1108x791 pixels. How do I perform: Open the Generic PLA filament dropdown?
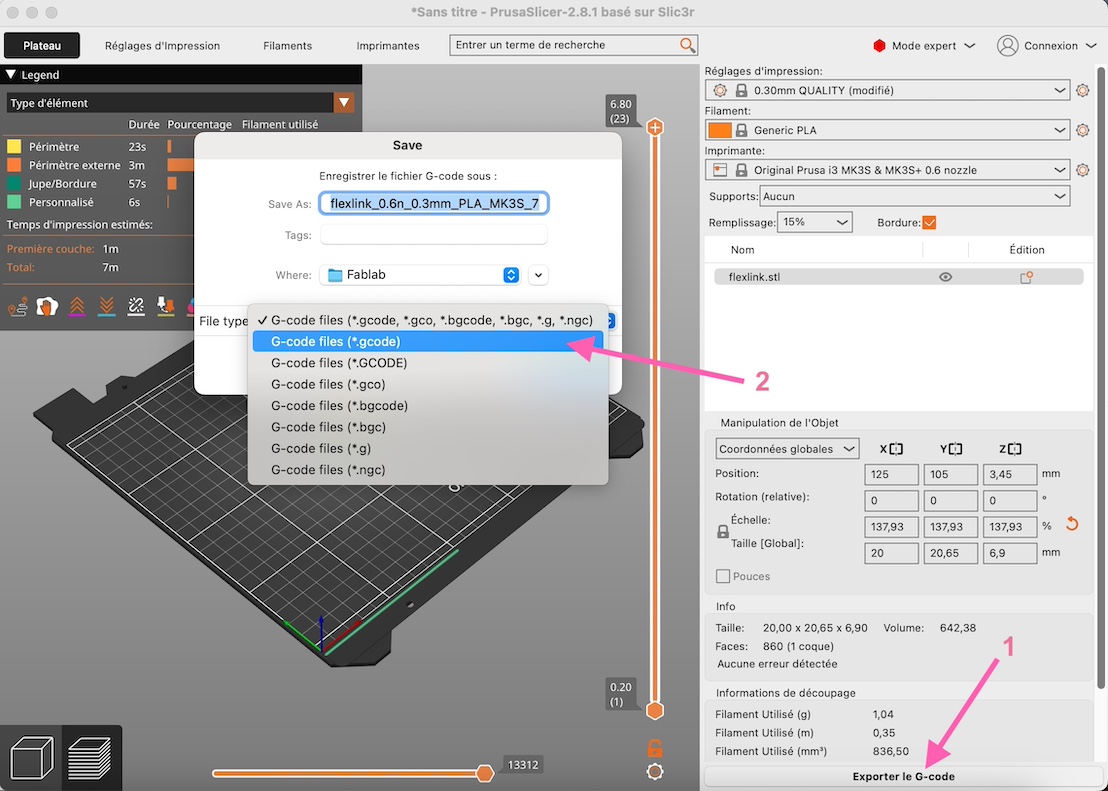pyautogui.click(x=887, y=130)
